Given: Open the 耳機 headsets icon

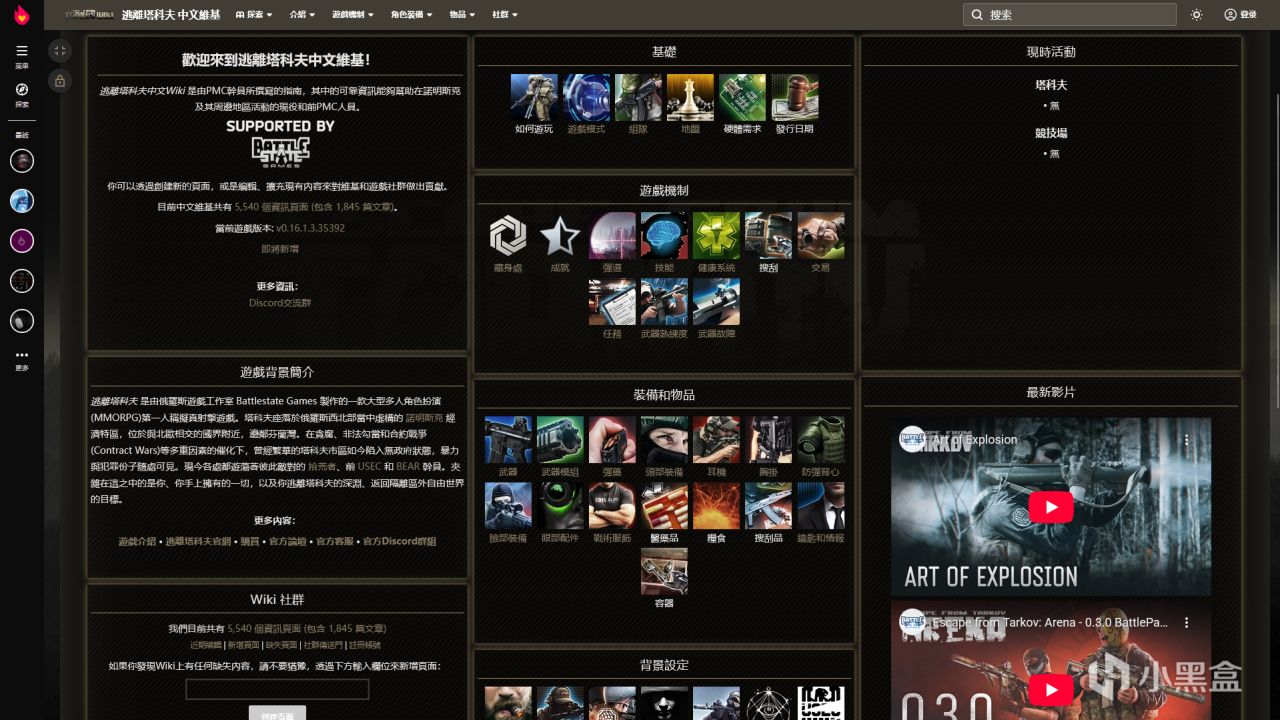Looking at the screenshot, I should click(716, 440).
